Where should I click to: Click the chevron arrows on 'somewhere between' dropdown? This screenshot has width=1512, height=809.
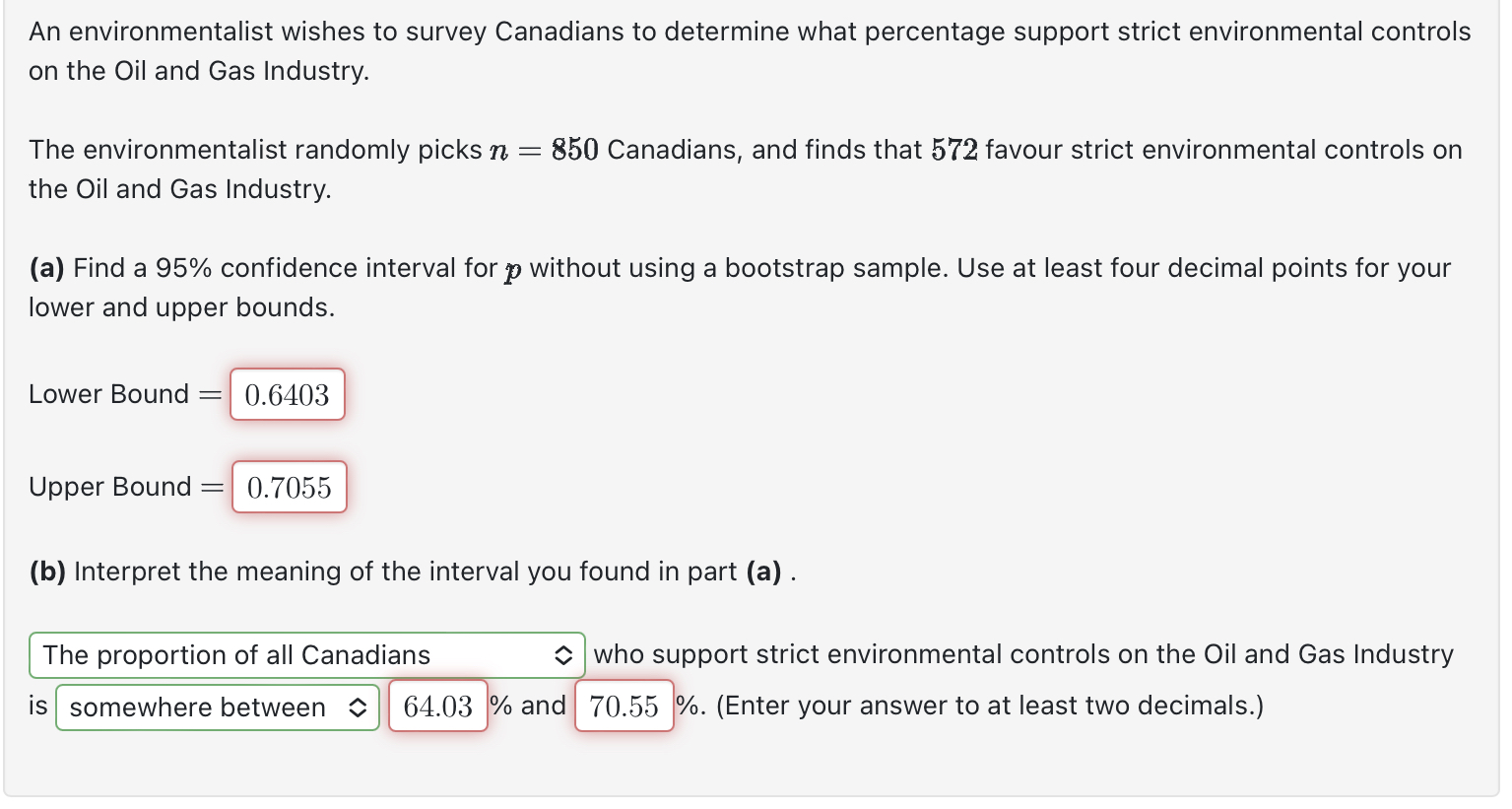tap(358, 708)
